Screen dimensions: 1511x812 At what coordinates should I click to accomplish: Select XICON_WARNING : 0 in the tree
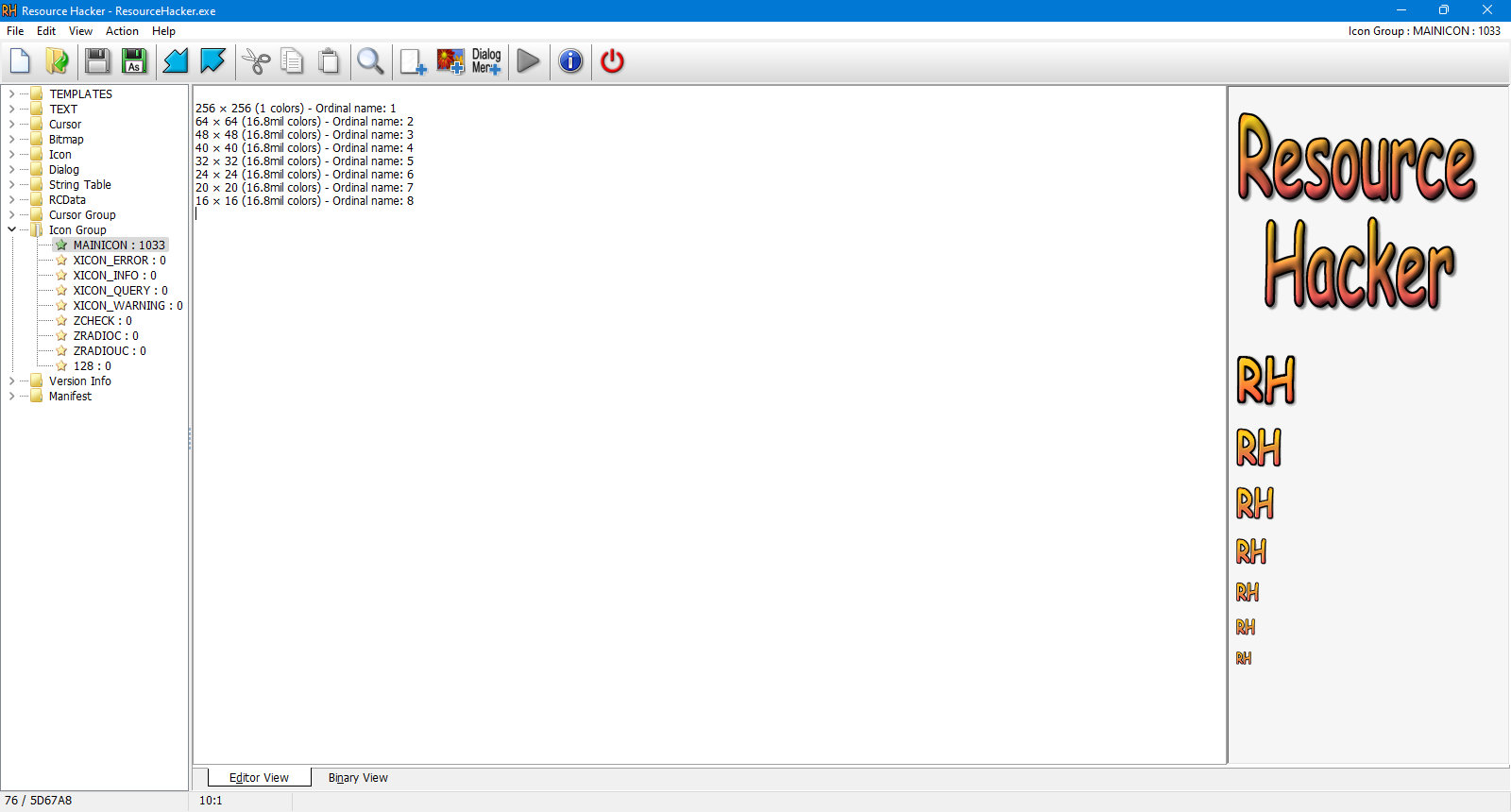pos(127,306)
